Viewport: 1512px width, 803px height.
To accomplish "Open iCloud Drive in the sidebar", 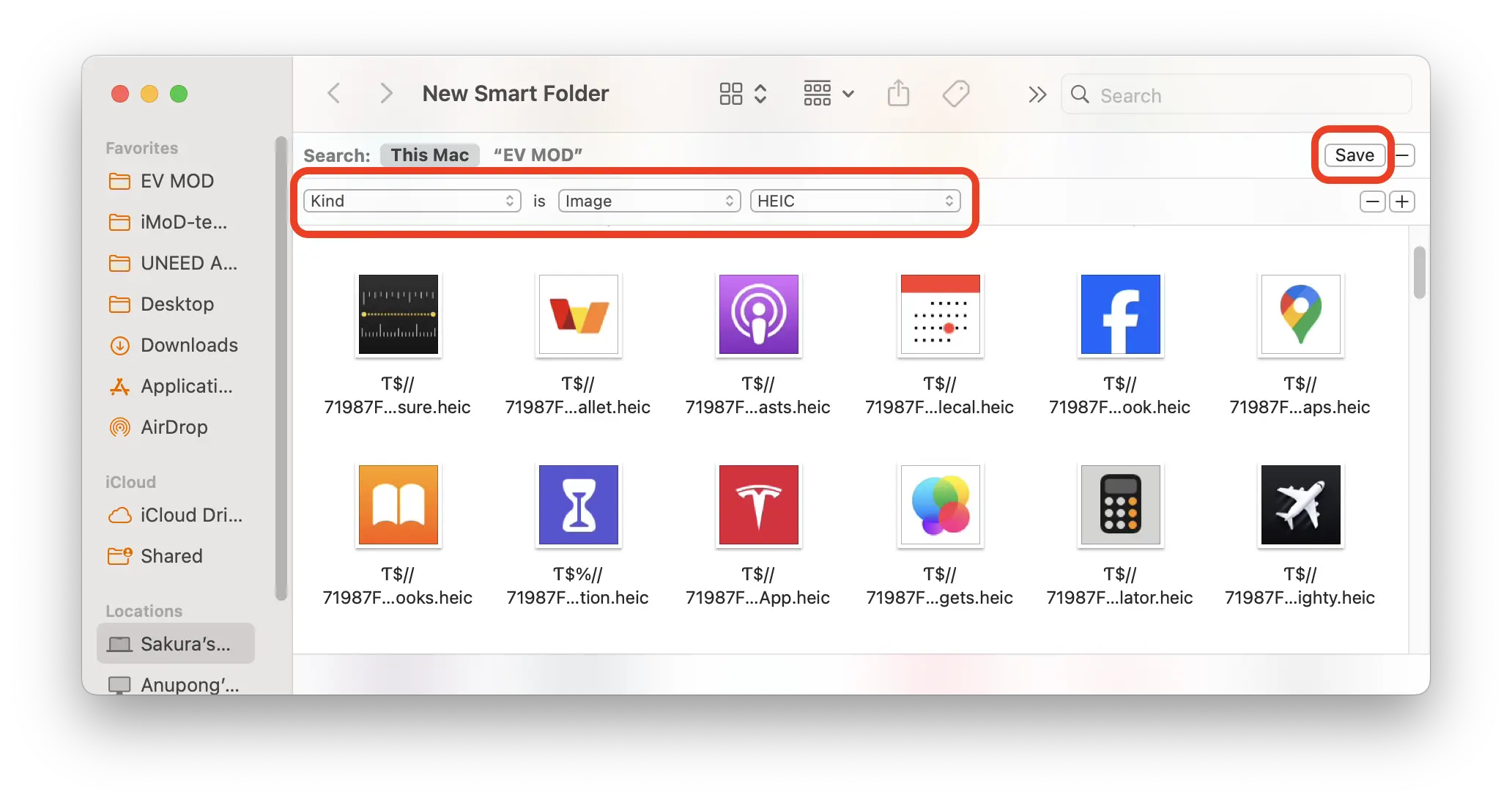I will [x=190, y=515].
